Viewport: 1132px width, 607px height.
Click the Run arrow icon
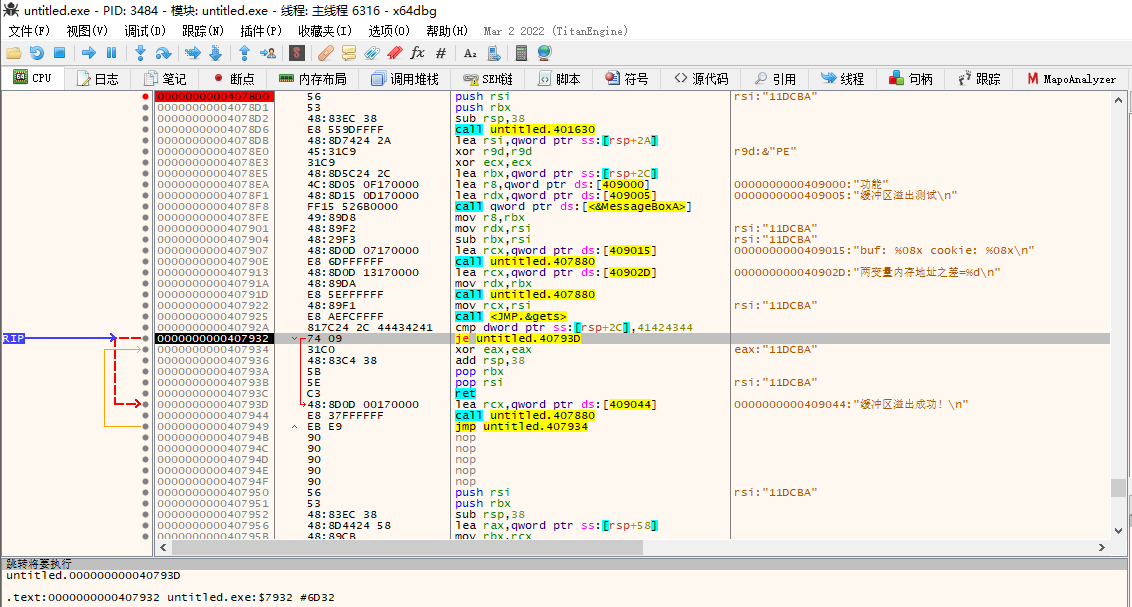tap(89, 53)
